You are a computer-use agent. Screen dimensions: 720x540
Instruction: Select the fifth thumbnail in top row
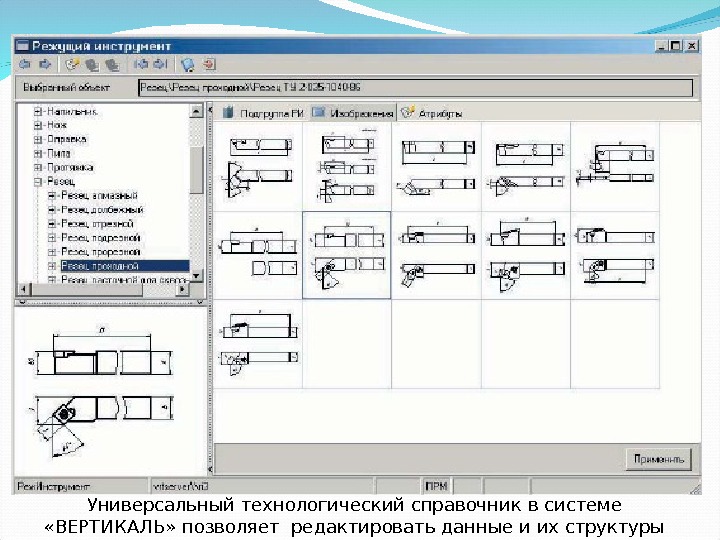pos(615,167)
